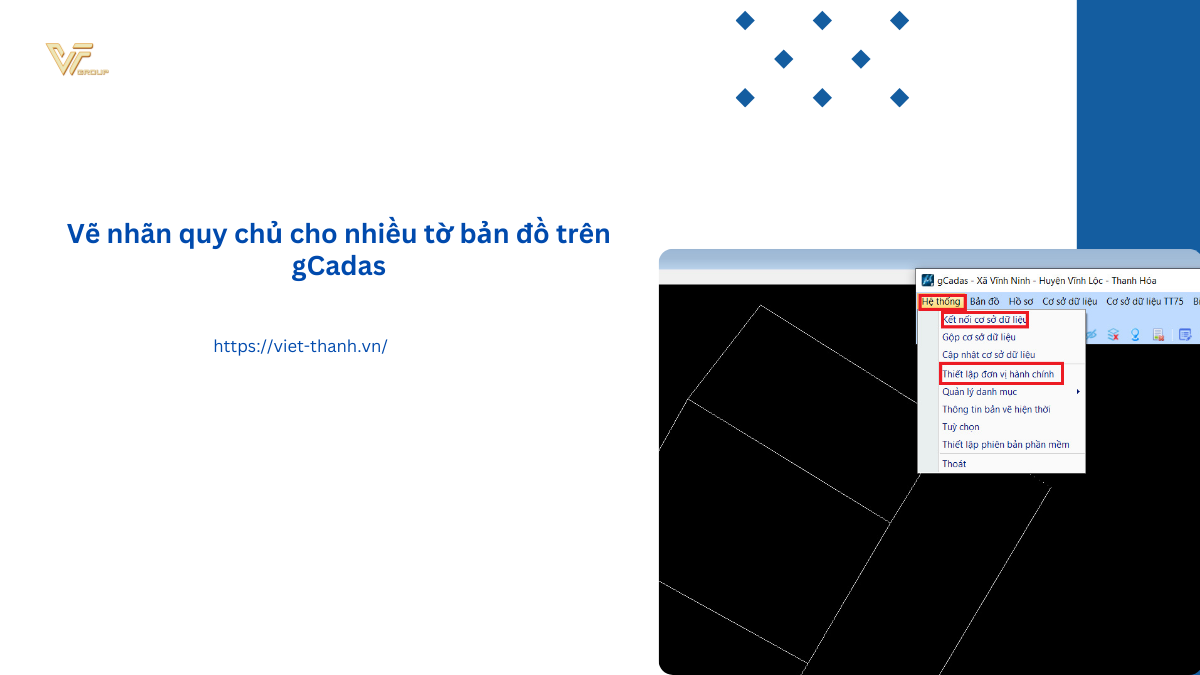Open the viet-thanh.vn link
This screenshot has height=675, width=1200.
300,346
